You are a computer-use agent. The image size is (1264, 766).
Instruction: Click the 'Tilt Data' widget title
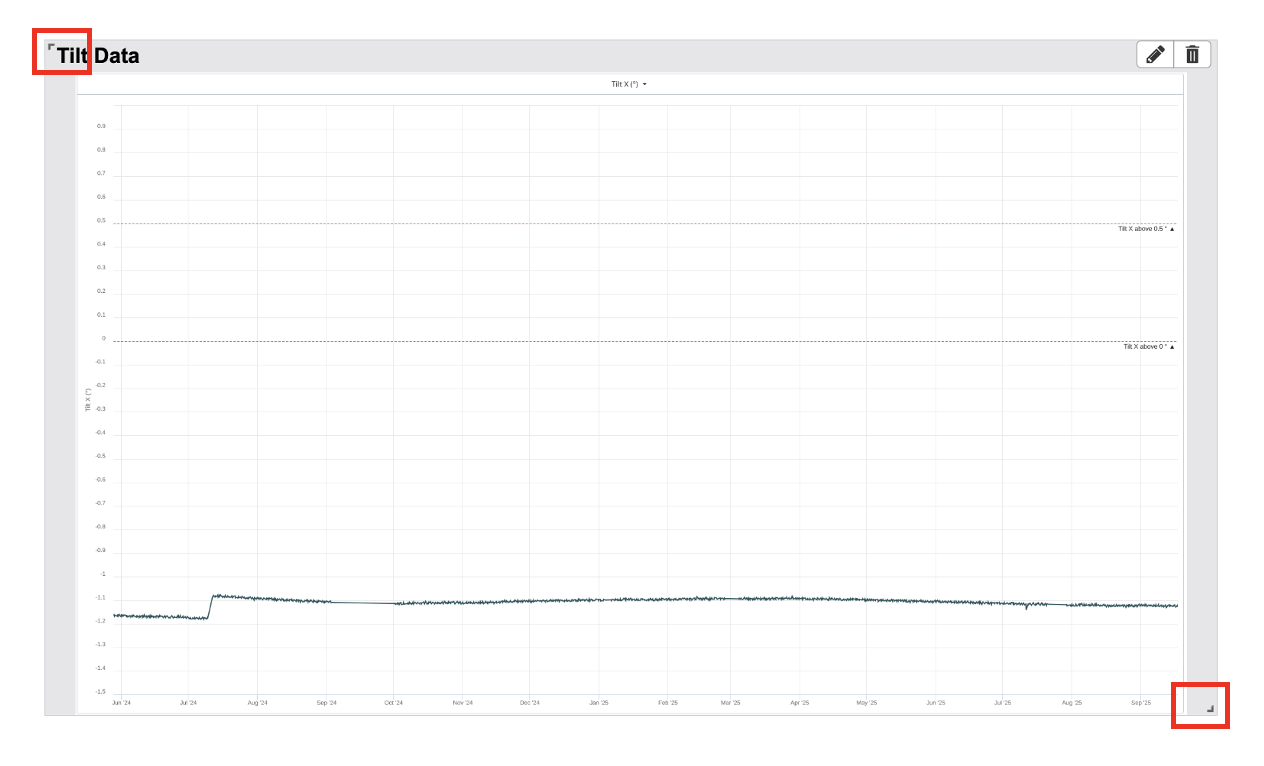(98, 56)
